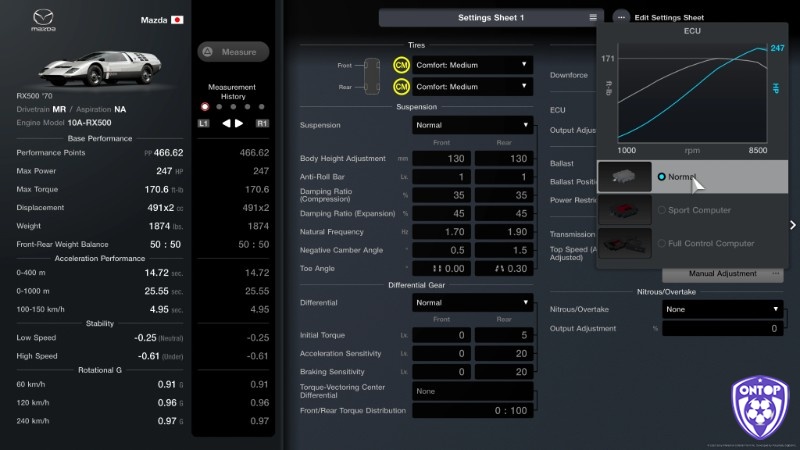Screen dimensions: 800x450
Task: Open the front tires Comfort: Medium dropdown
Action: pyautogui.click(x=472, y=65)
